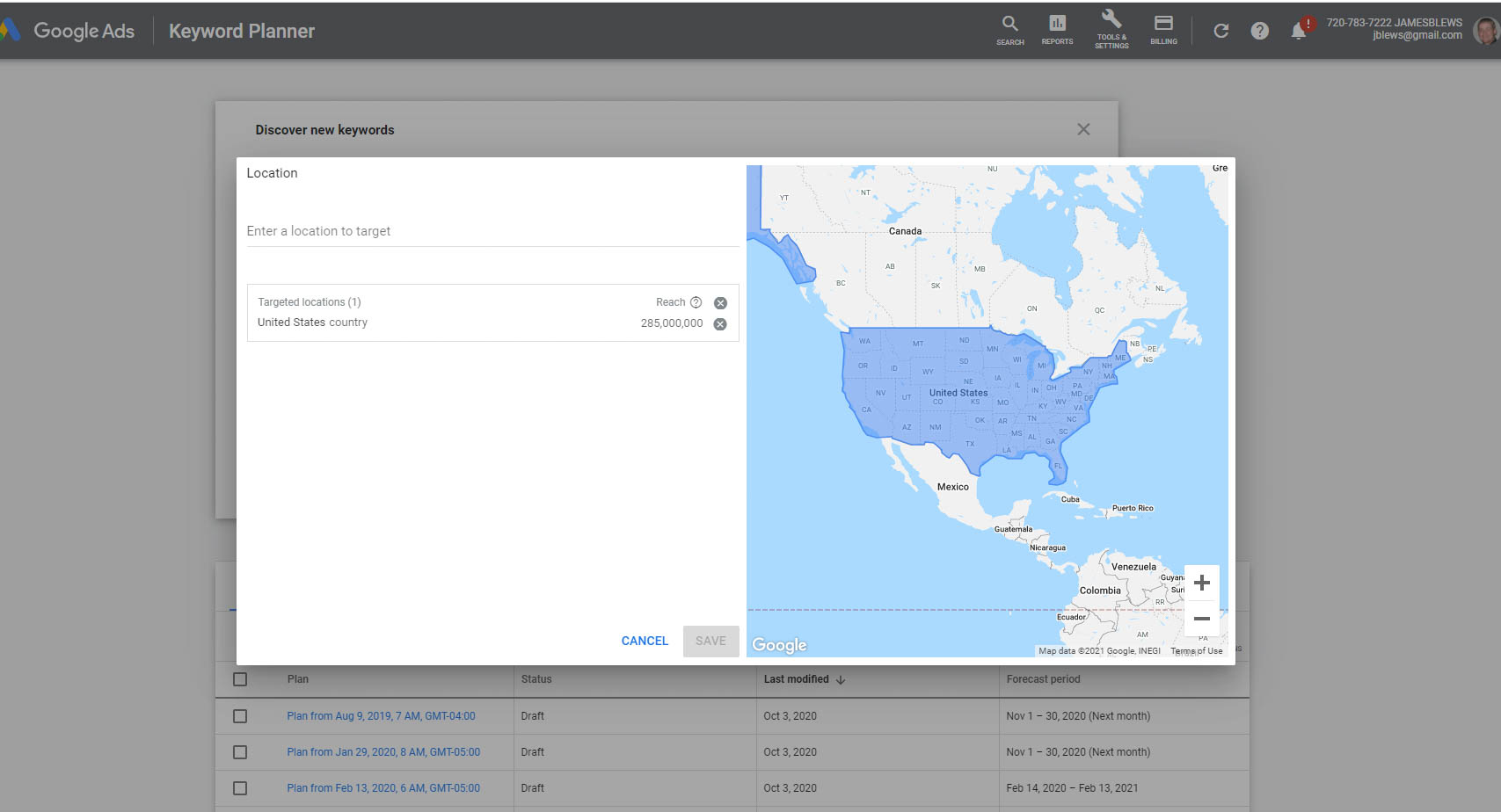1501x812 pixels.
Task: Click Keyword Planner title
Action: tap(242, 31)
